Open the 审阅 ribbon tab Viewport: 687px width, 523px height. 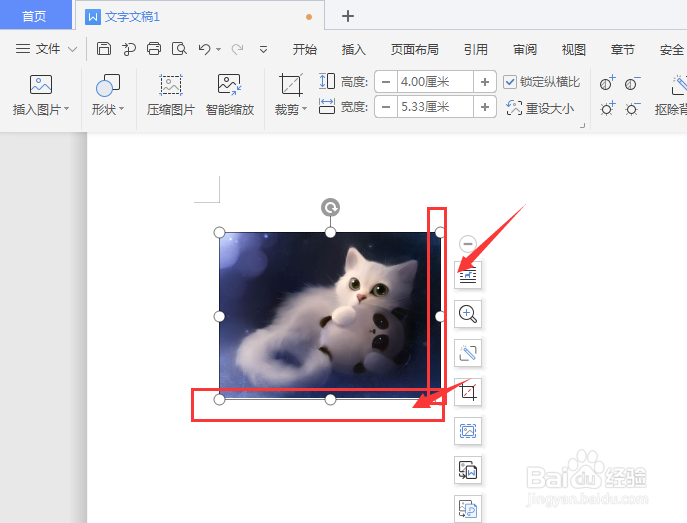point(525,49)
